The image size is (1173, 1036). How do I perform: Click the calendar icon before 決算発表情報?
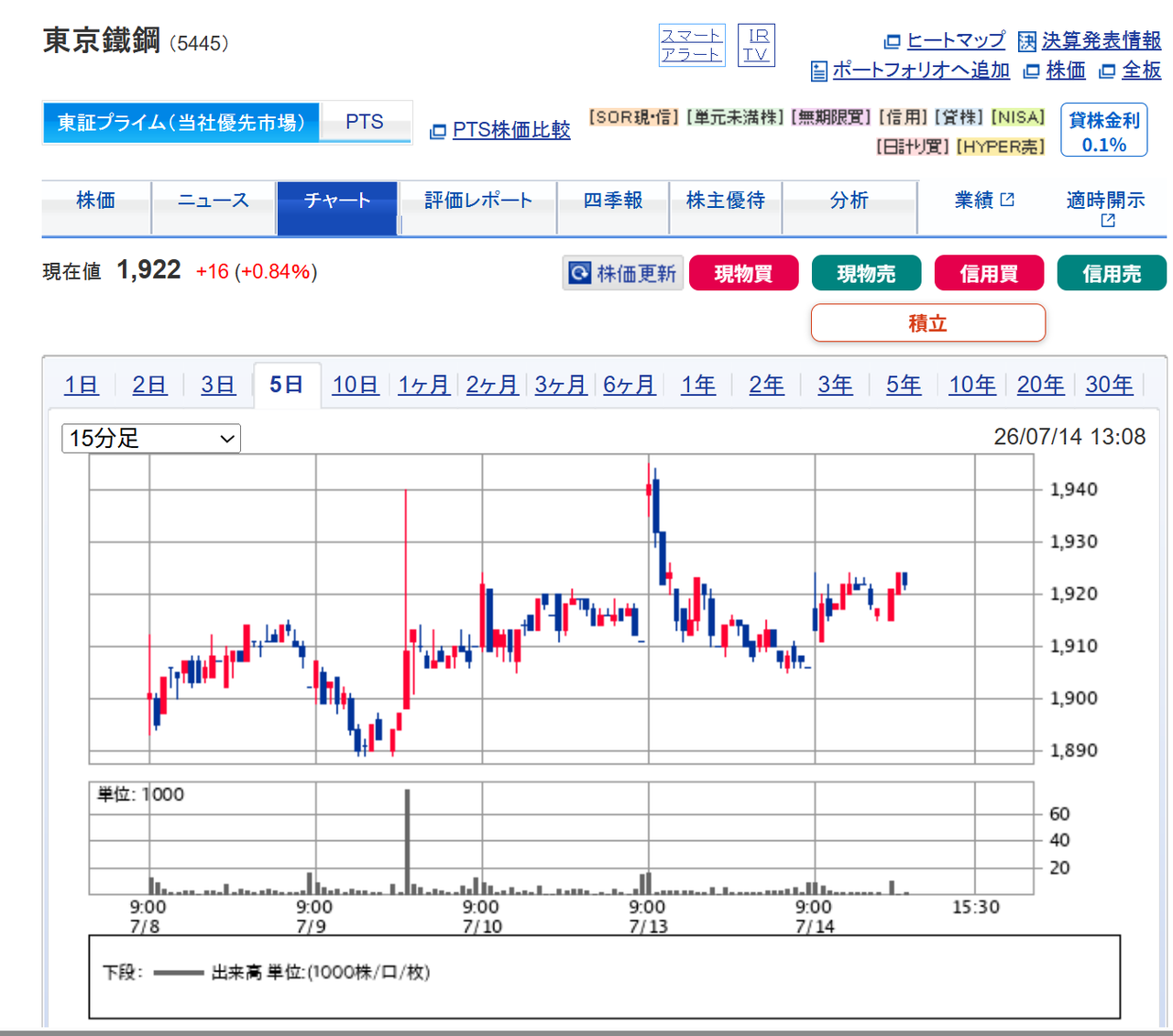point(1027,41)
